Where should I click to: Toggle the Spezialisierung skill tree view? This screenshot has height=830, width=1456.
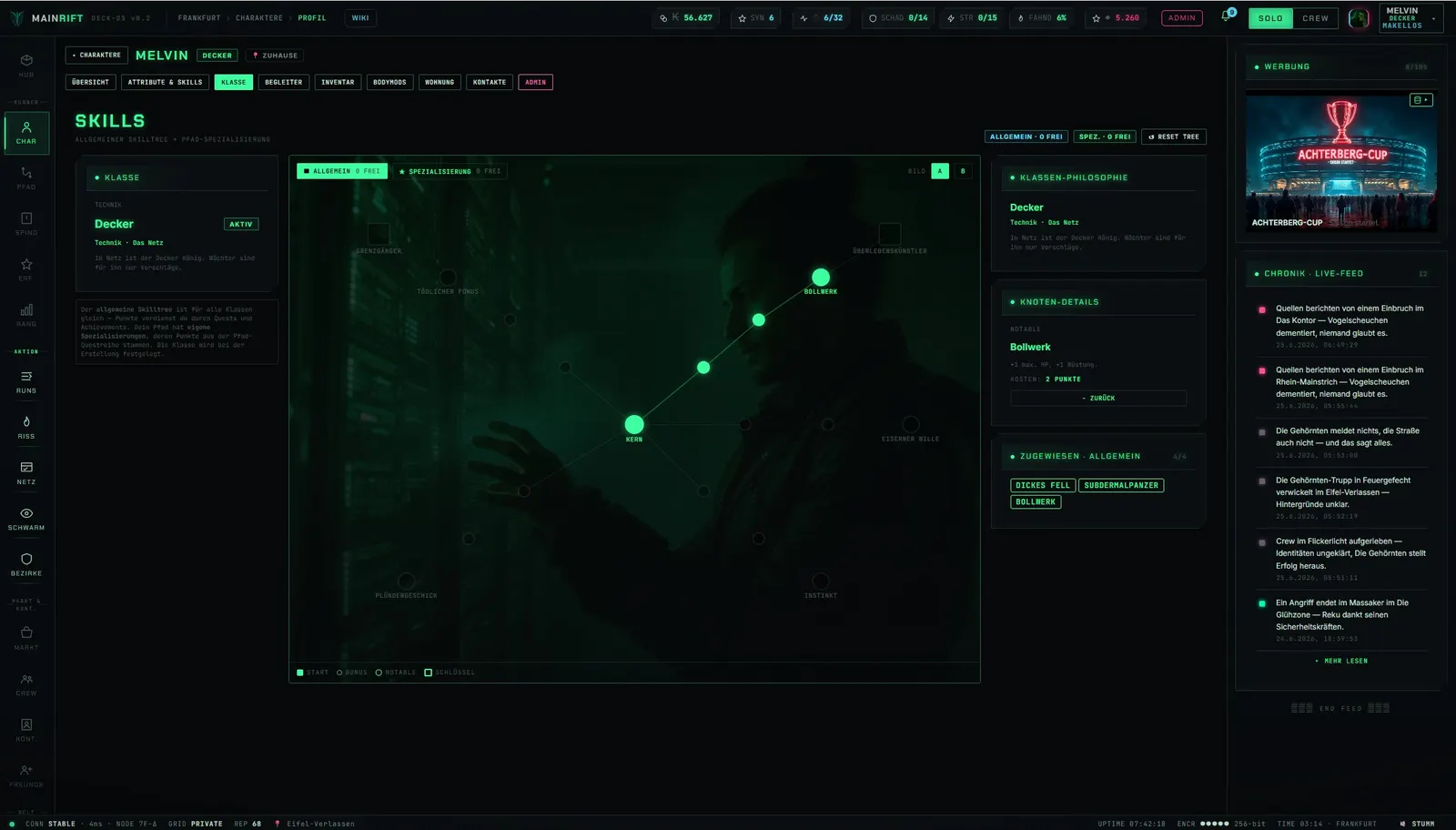pyautogui.click(x=450, y=171)
